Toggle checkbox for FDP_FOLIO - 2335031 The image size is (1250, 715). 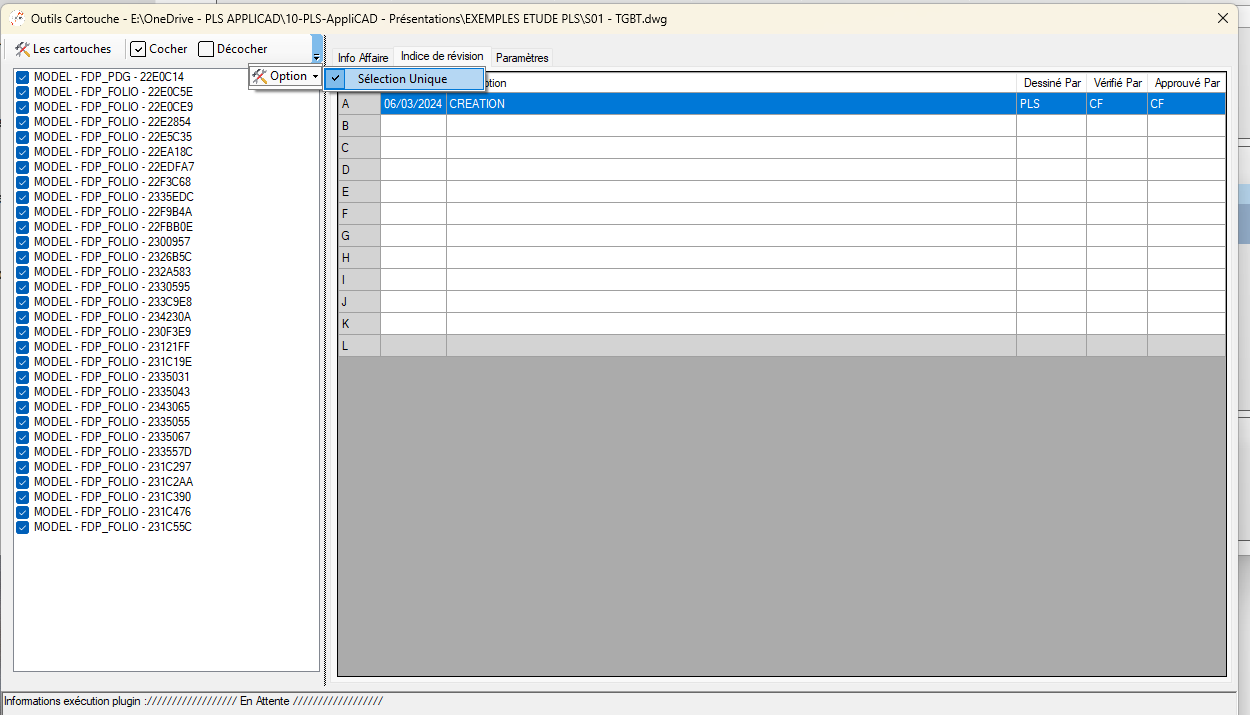[x=22, y=377]
